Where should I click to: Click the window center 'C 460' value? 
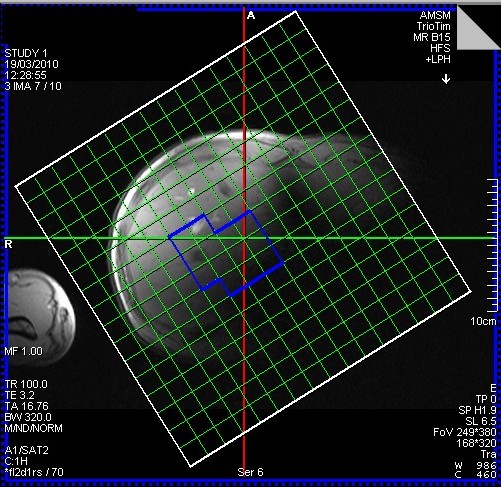click(475, 474)
